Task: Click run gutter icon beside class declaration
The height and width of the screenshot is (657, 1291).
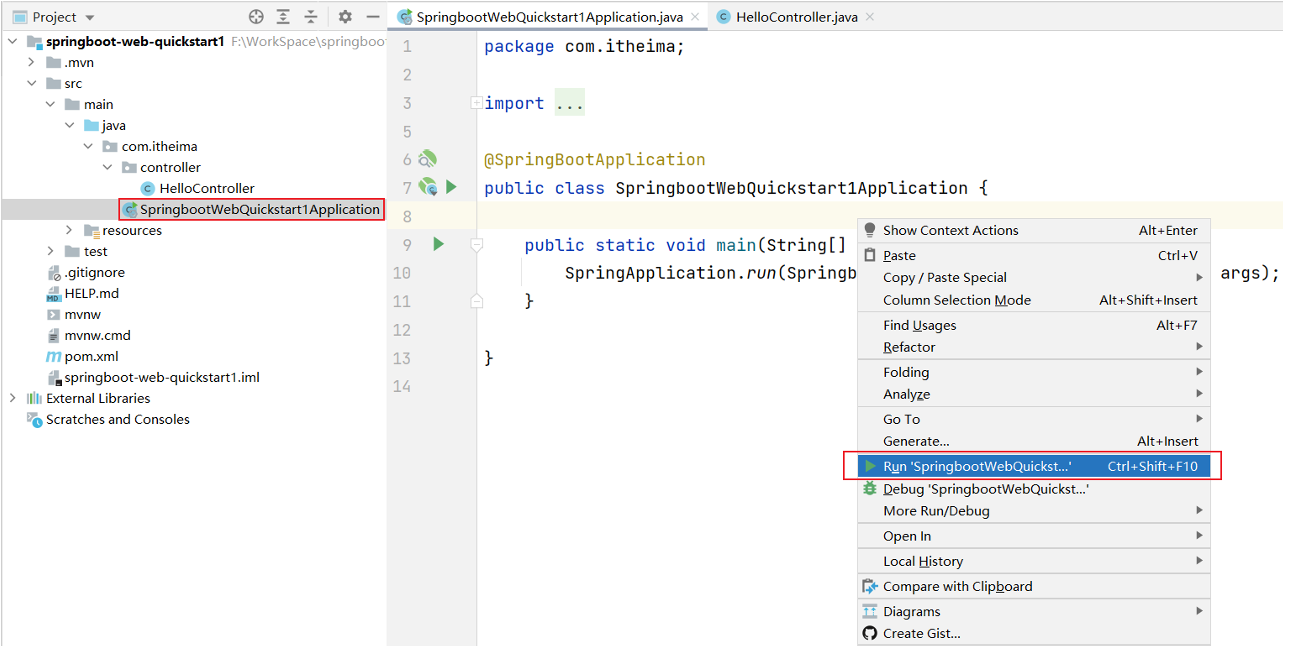Action: 451,186
